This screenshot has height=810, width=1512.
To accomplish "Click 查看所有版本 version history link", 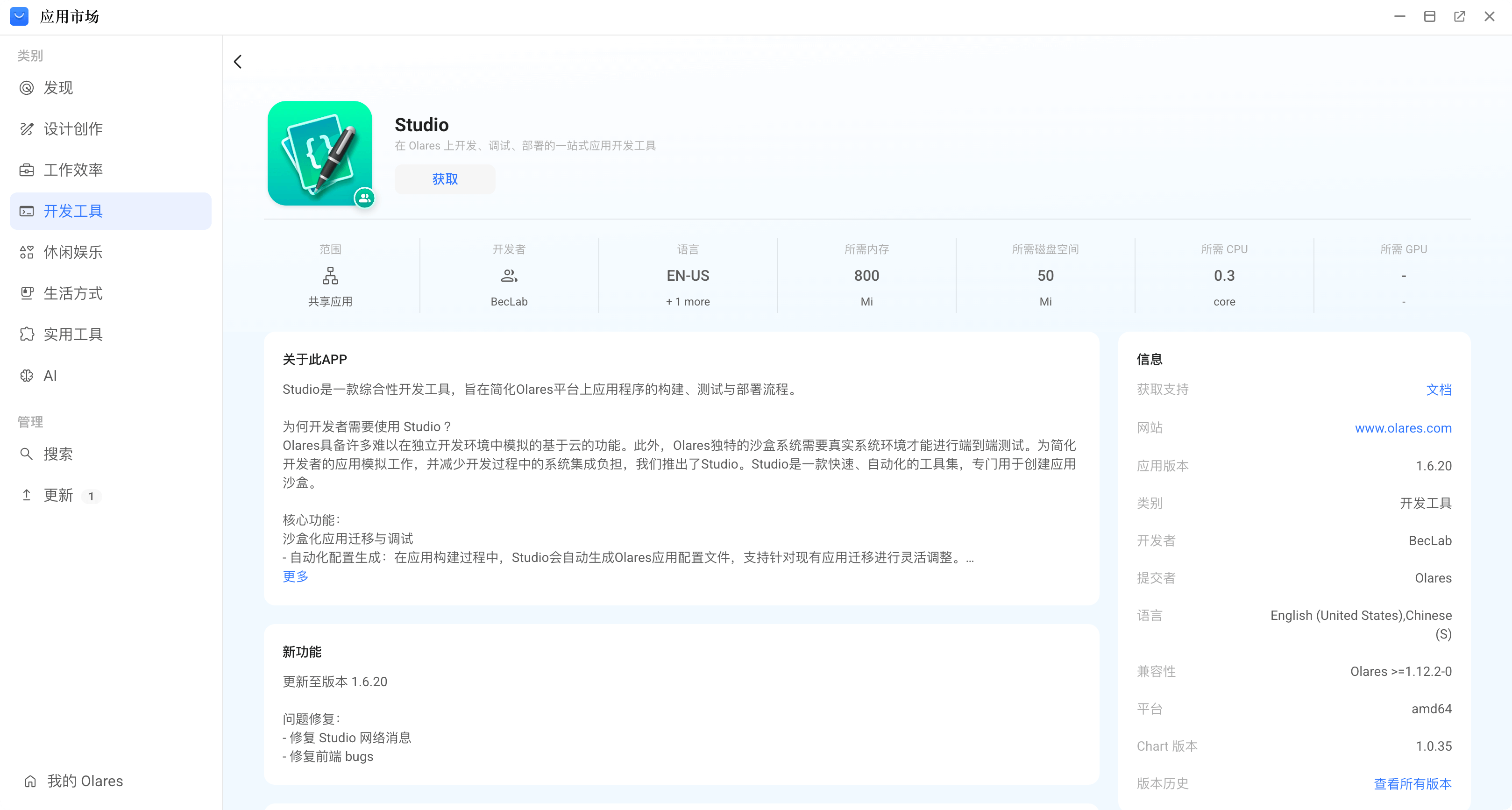I will click(1412, 783).
